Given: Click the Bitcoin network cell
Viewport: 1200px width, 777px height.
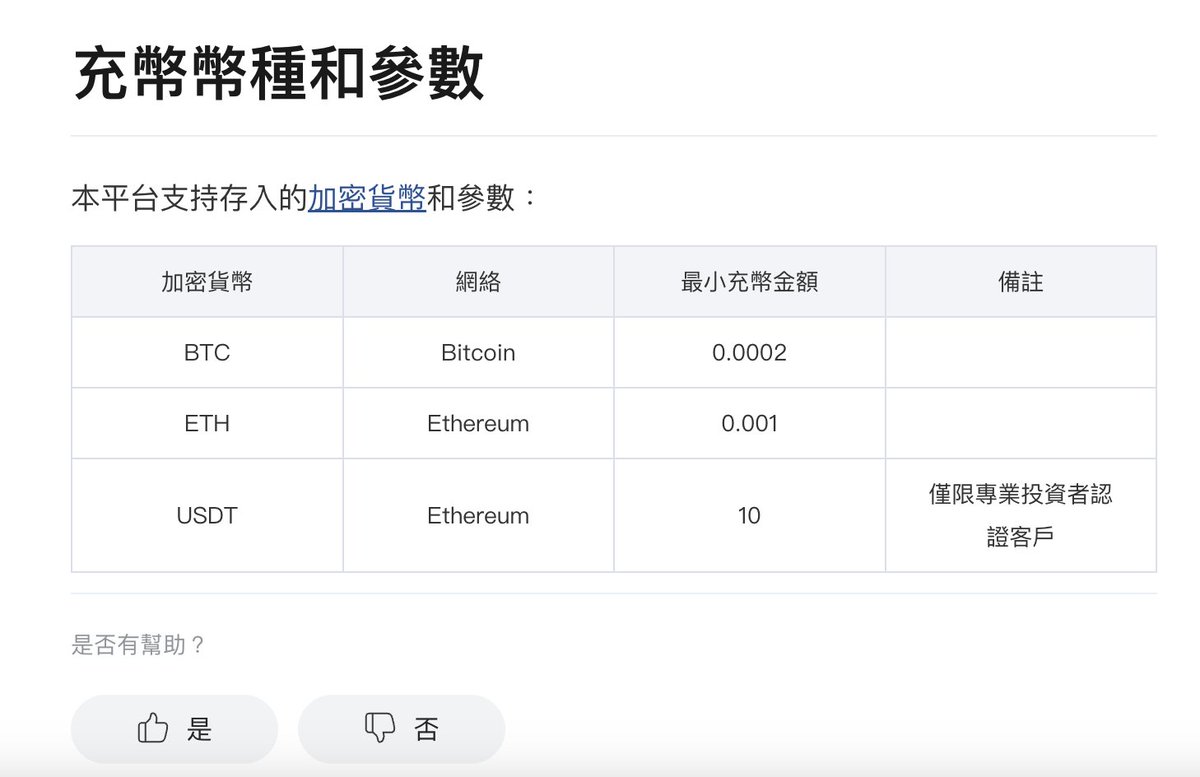Looking at the screenshot, I should (478, 353).
